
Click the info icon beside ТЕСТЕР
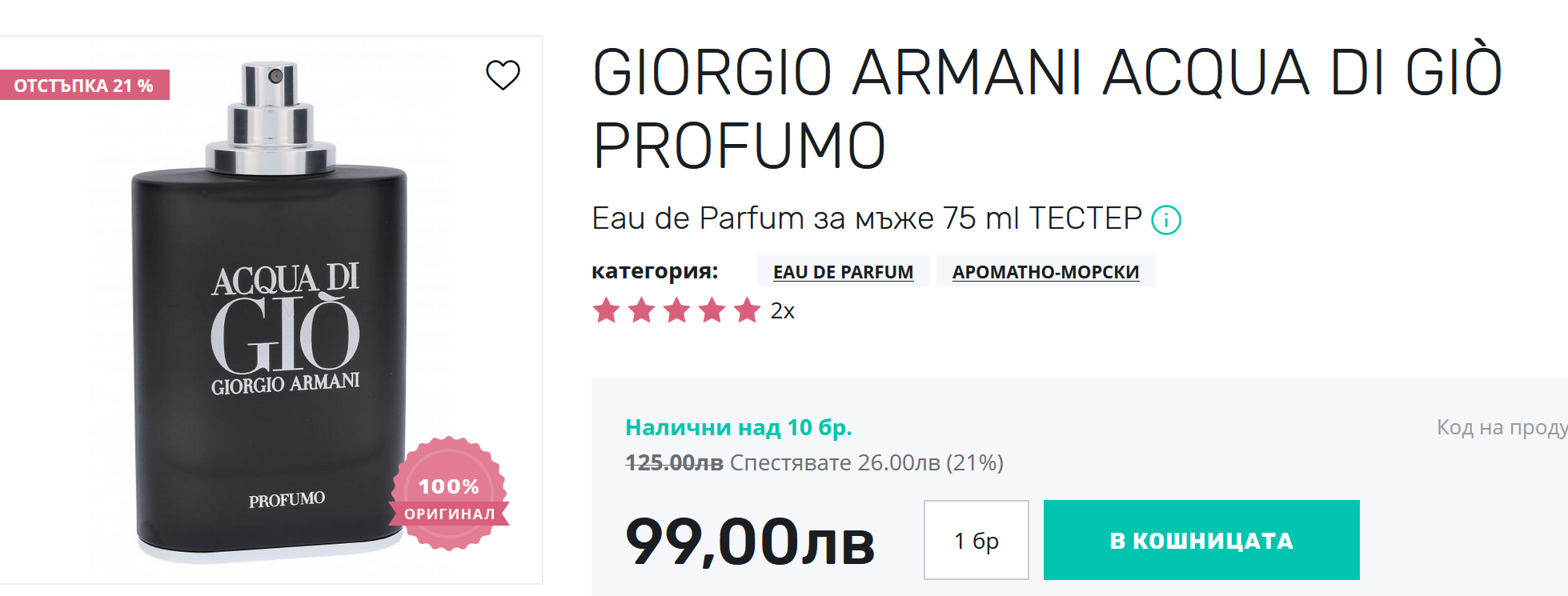coord(1165,219)
